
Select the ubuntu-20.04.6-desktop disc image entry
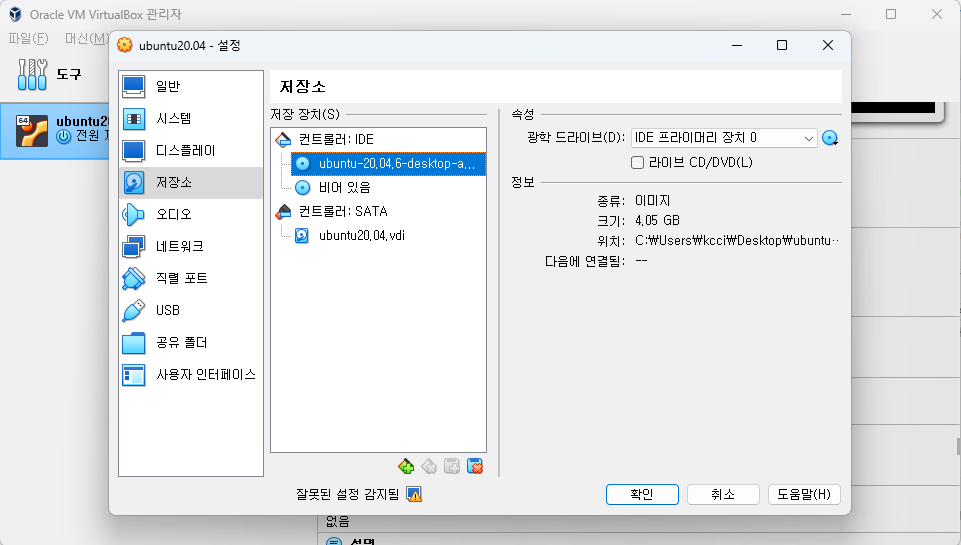(389, 164)
